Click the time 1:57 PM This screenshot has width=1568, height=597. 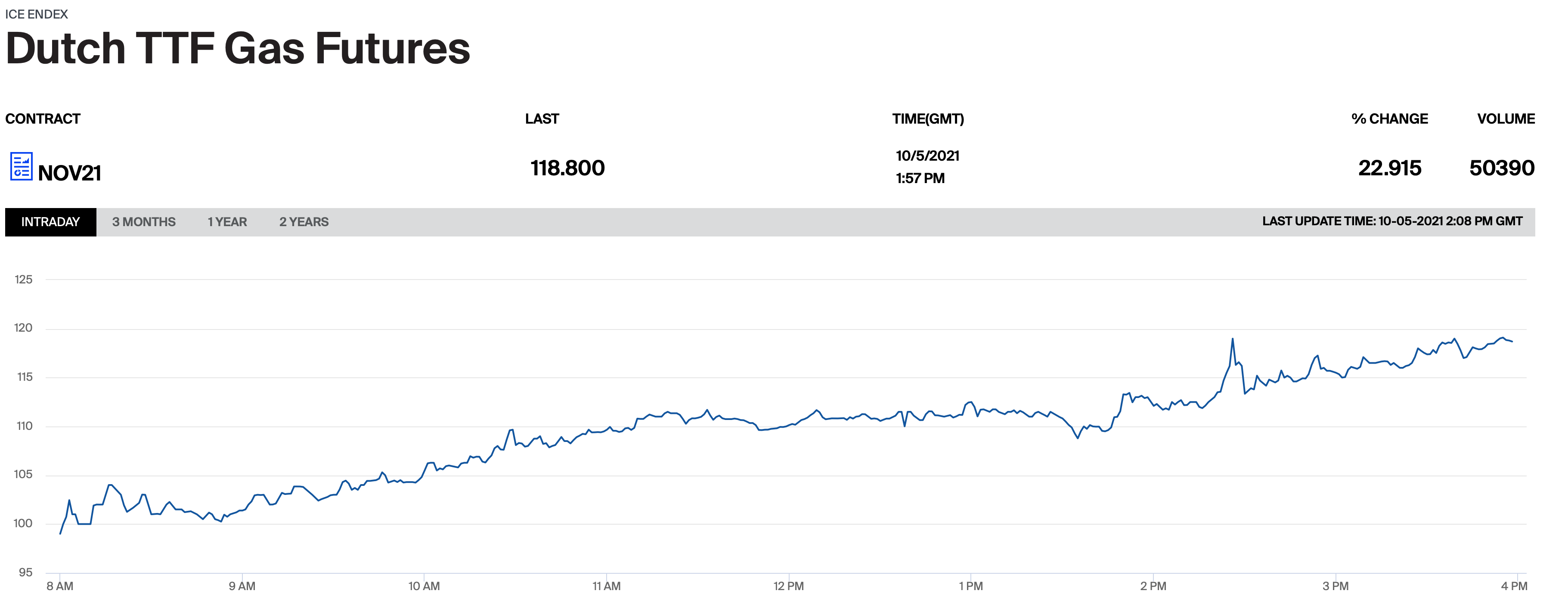pos(920,178)
